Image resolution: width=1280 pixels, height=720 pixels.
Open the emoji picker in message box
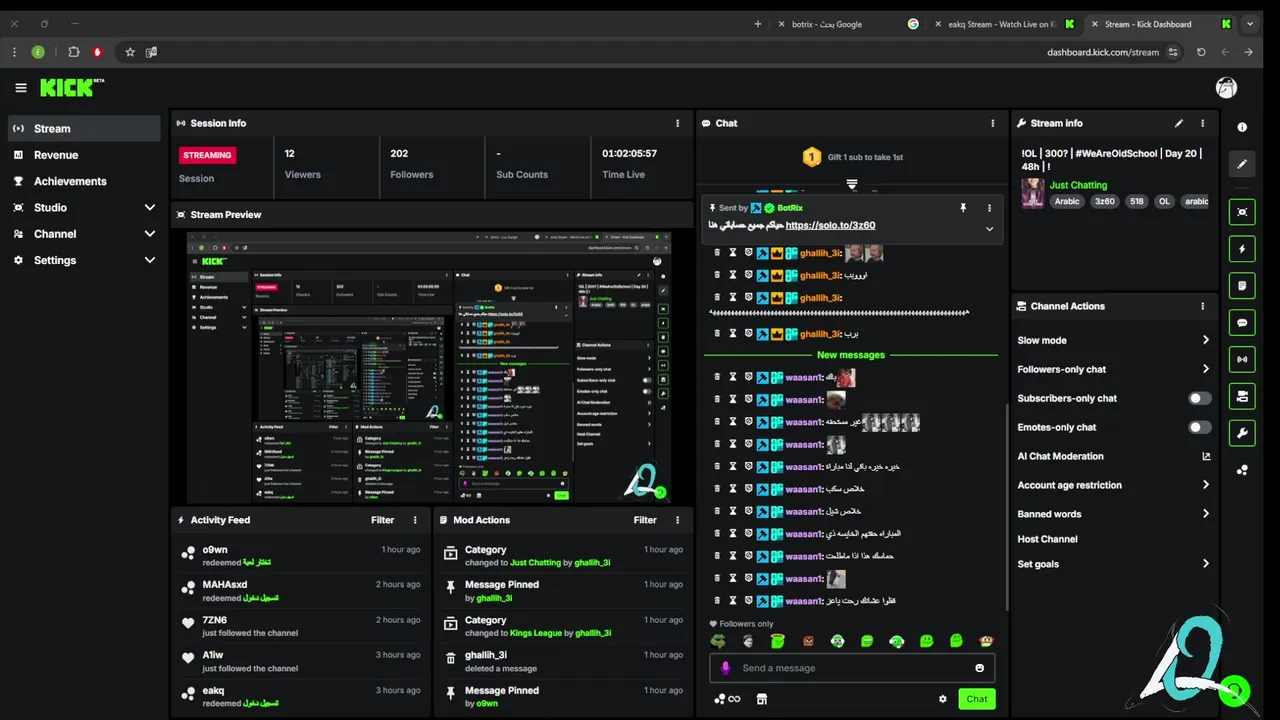click(979, 668)
